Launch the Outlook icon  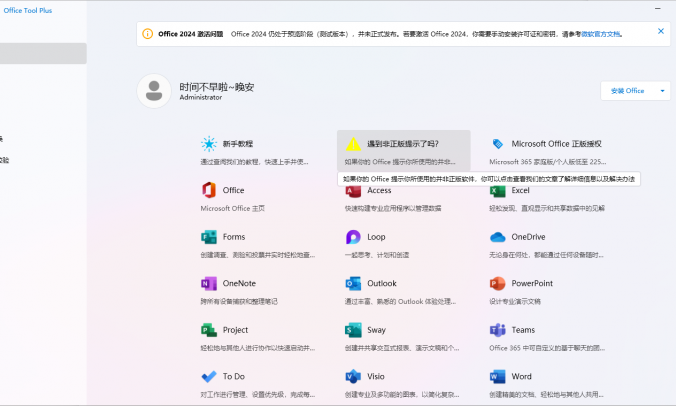tap(353, 283)
